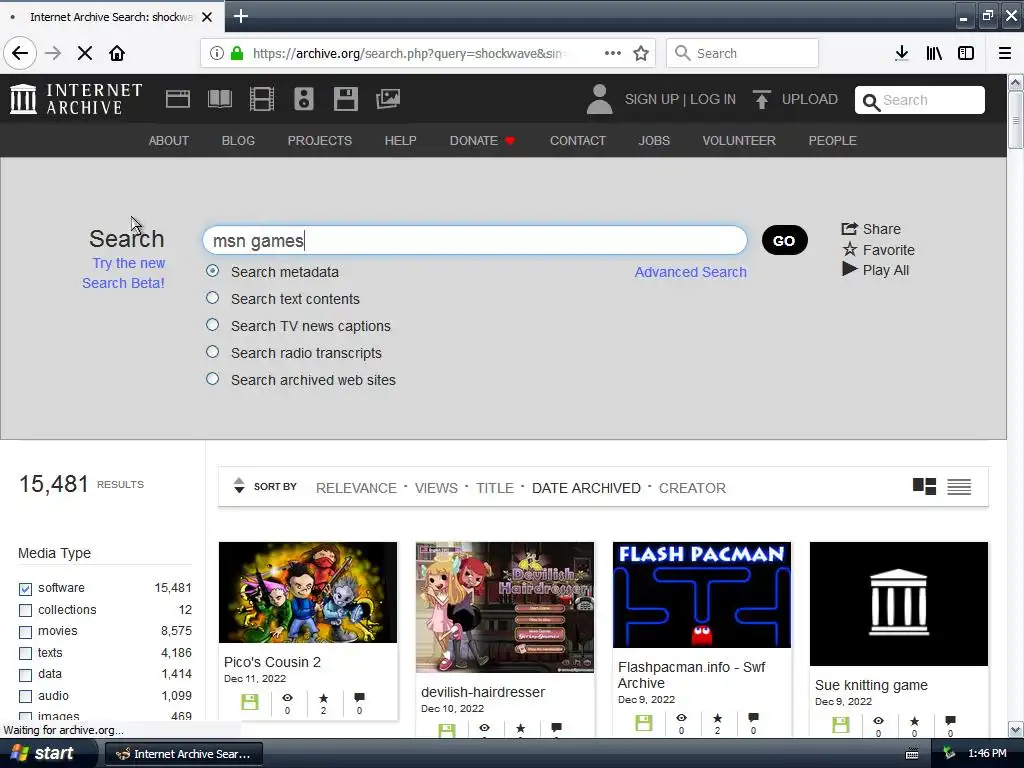1024x768 pixels.
Task: Click the user avatar icon
Action: tap(600, 99)
